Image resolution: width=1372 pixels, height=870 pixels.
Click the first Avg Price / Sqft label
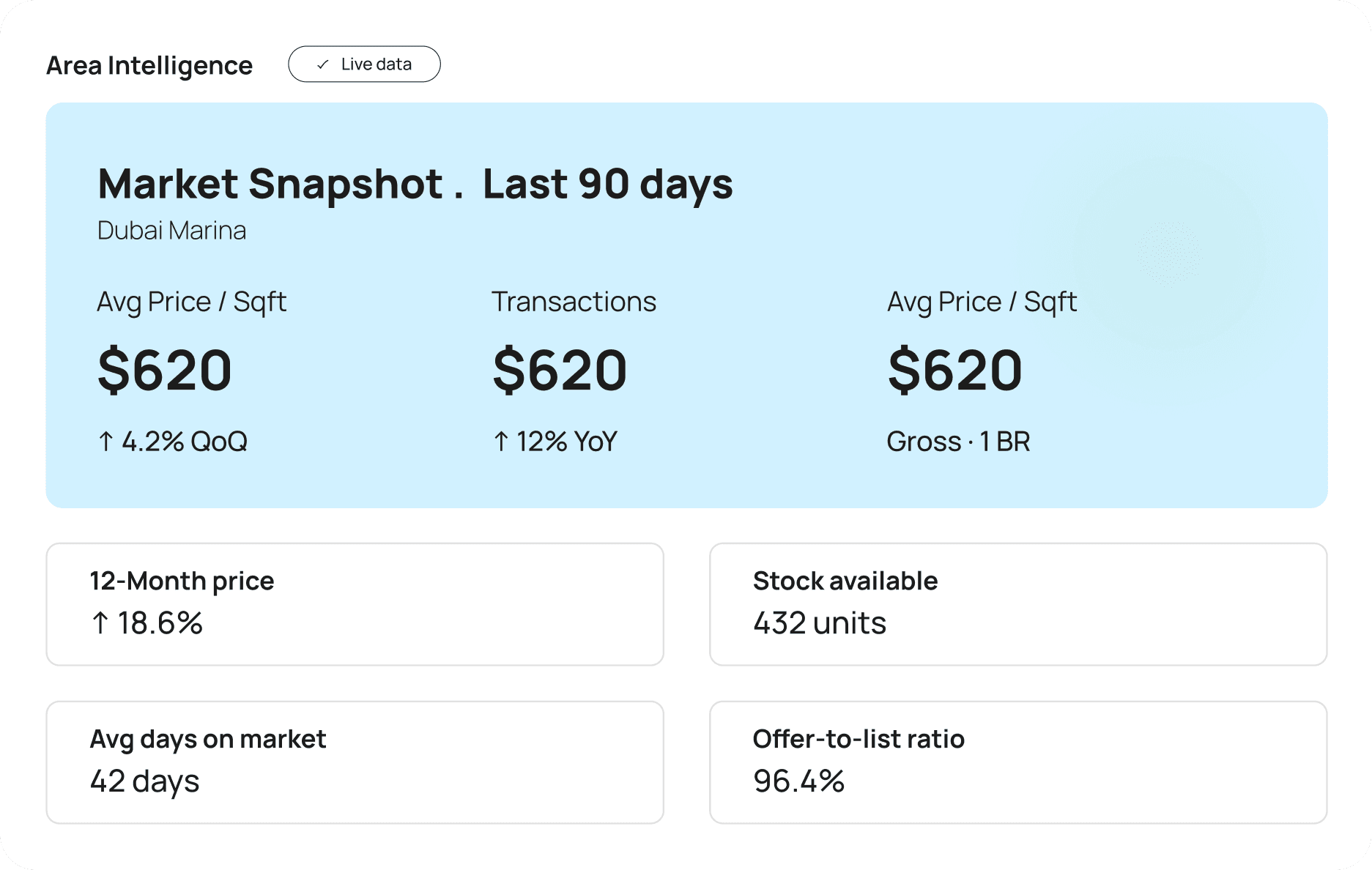[192, 302]
